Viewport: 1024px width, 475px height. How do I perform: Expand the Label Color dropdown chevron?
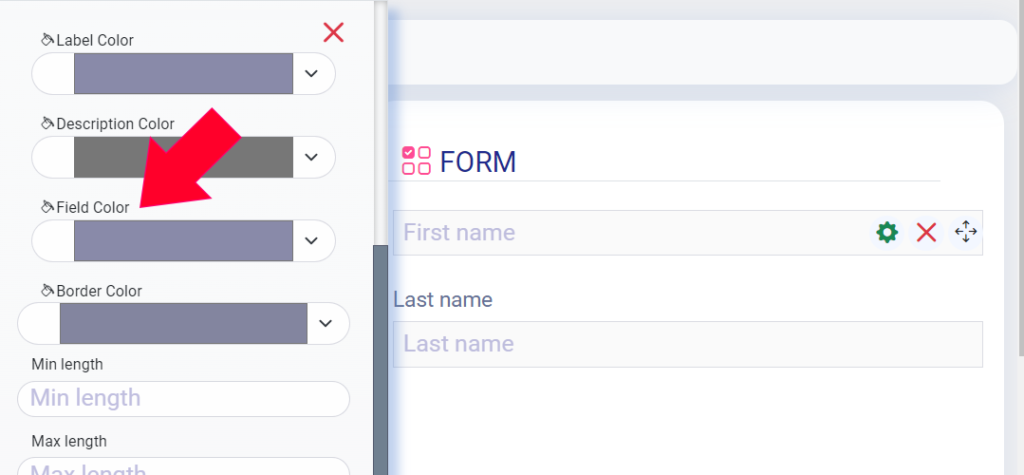[x=312, y=73]
